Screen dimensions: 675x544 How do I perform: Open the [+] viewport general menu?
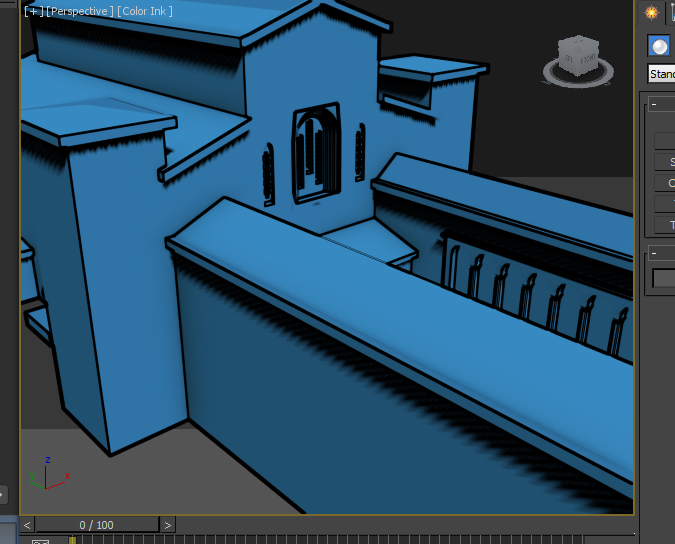[x=33, y=11]
